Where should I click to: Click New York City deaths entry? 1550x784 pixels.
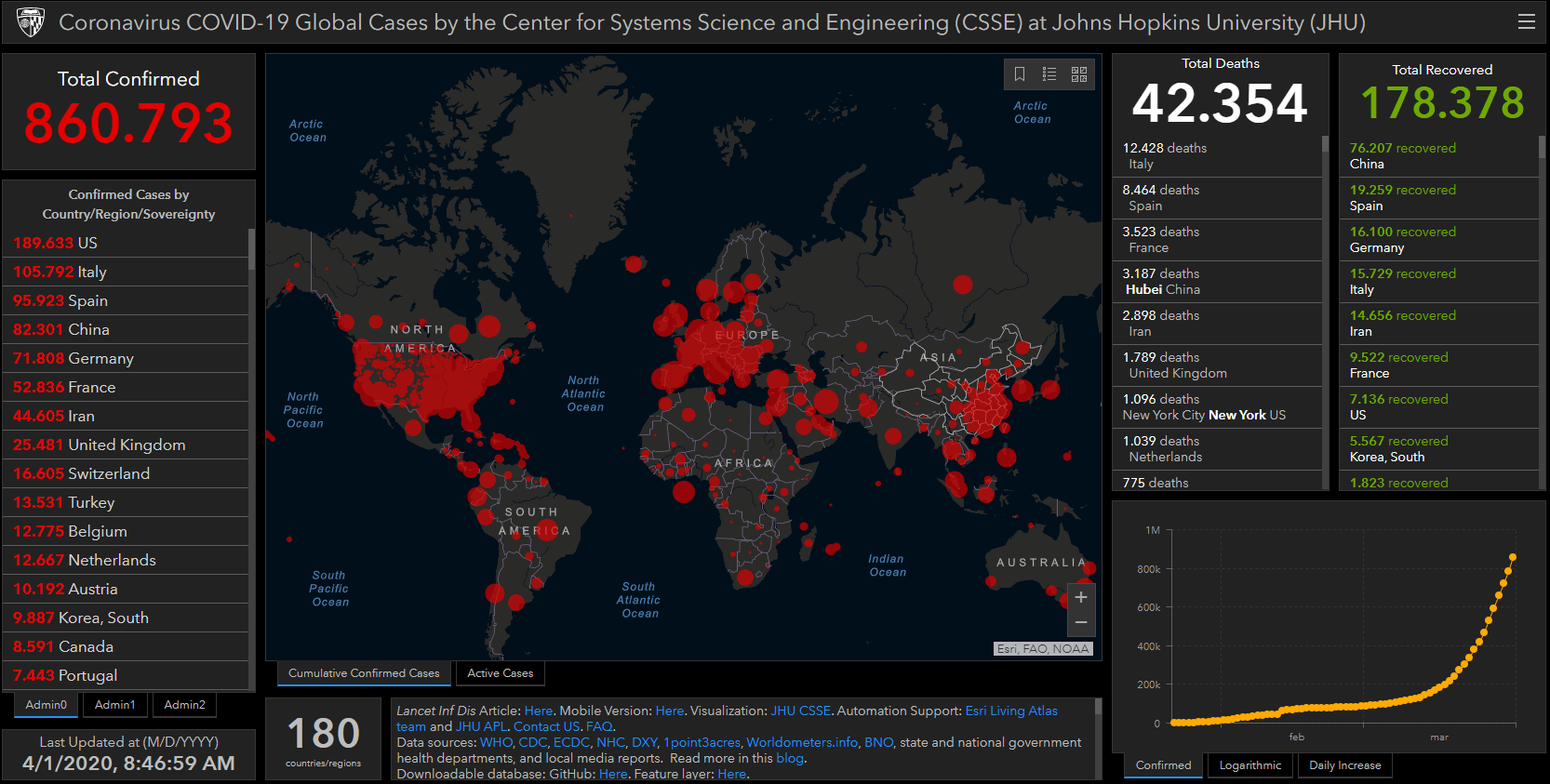click(1217, 407)
